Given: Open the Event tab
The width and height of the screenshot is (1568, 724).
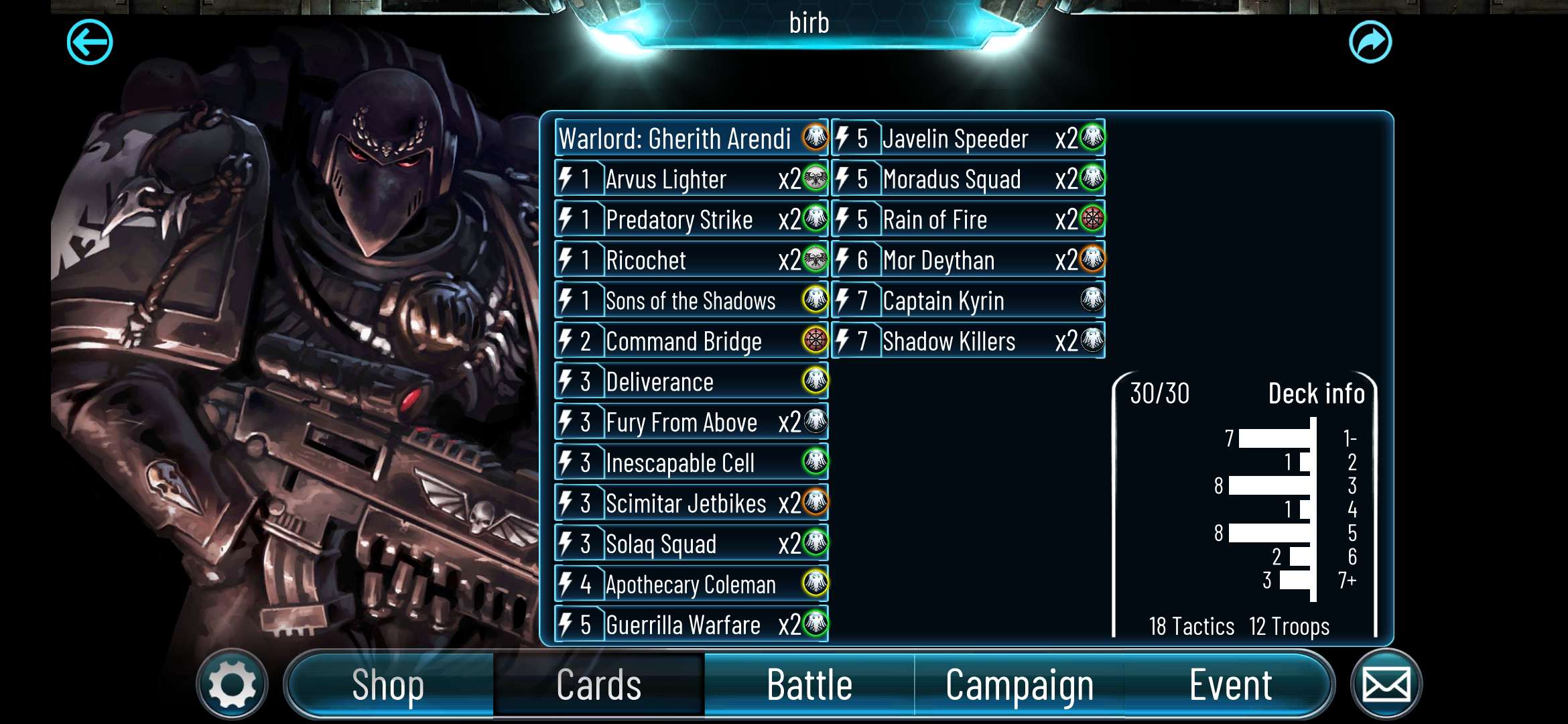Looking at the screenshot, I should click(1230, 685).
